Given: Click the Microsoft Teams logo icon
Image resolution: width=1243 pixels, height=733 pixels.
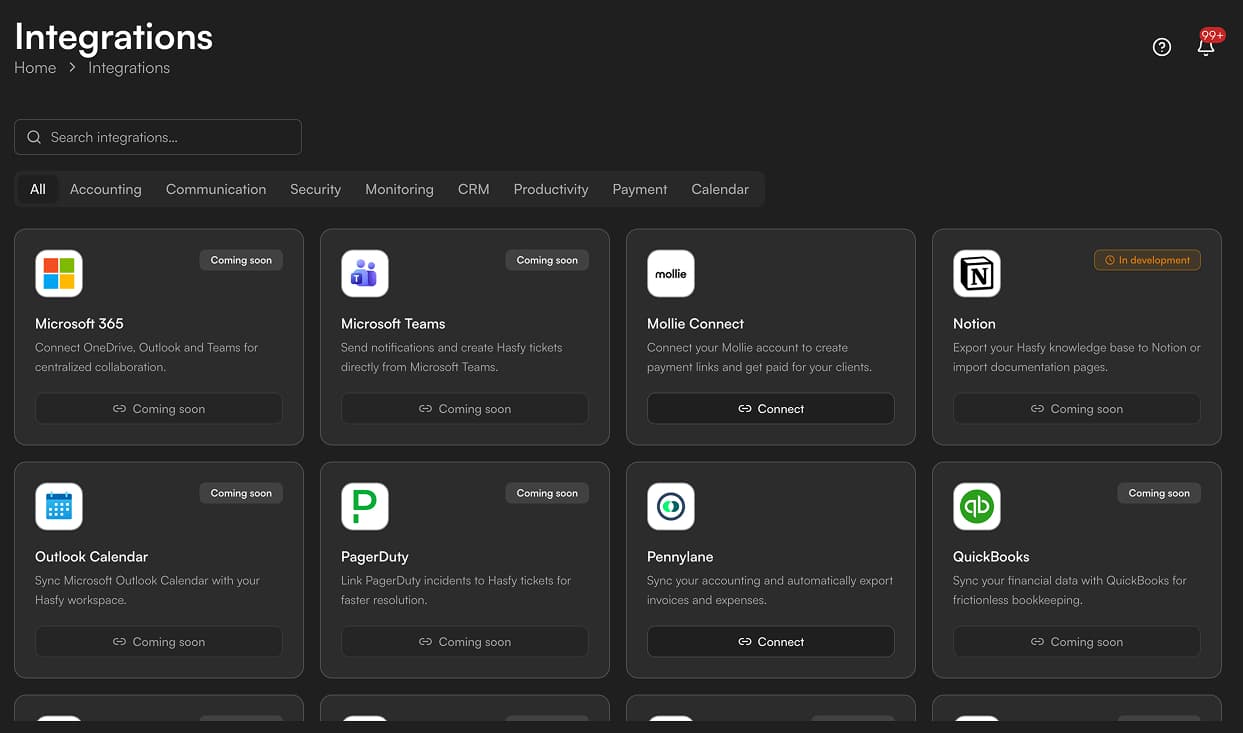Looking at the screenshot, I should pyautogui.click(x=365, y=273).
